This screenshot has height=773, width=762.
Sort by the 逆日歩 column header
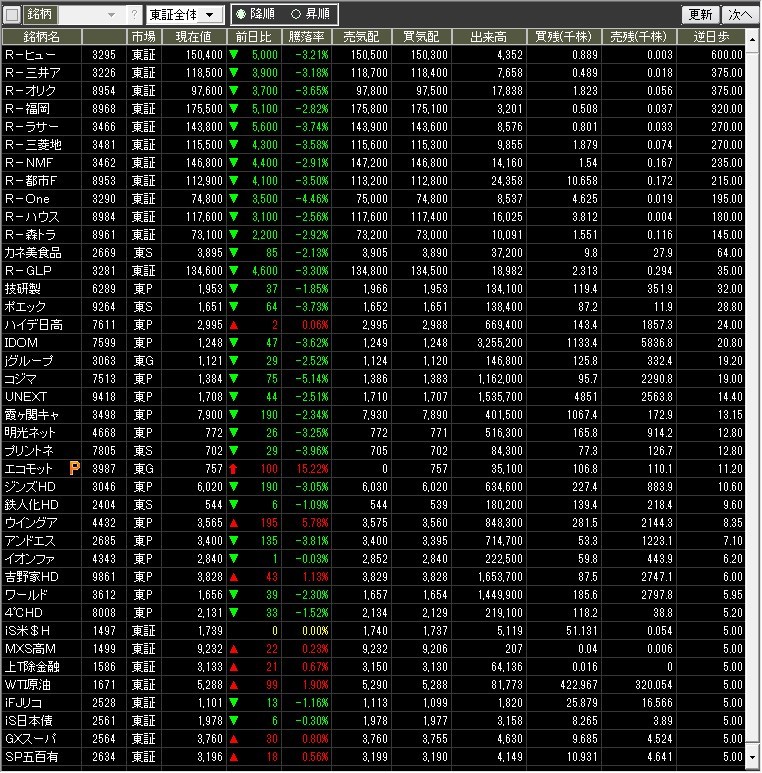[711, 36]
